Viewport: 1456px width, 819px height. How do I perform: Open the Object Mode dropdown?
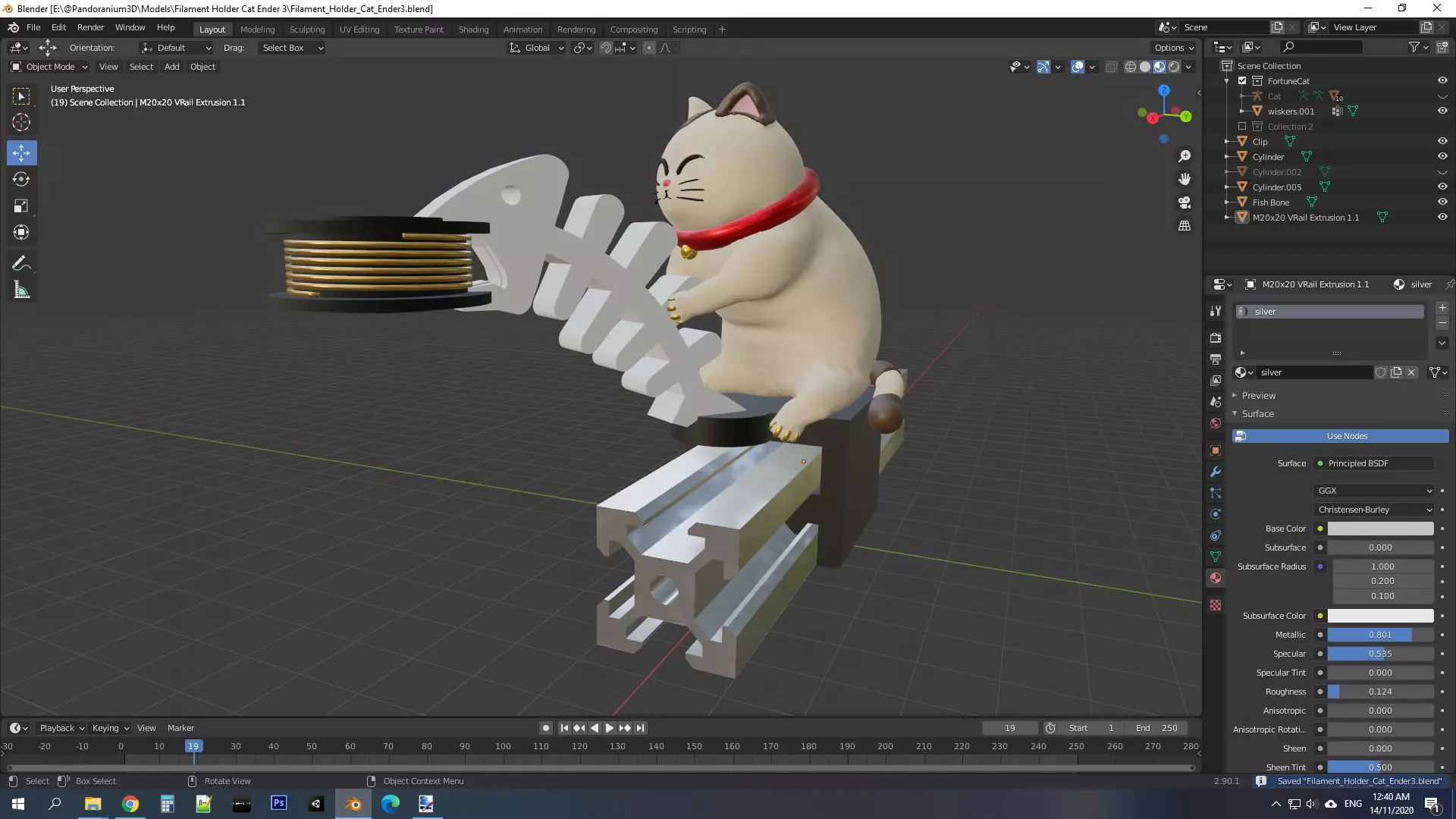49,67
